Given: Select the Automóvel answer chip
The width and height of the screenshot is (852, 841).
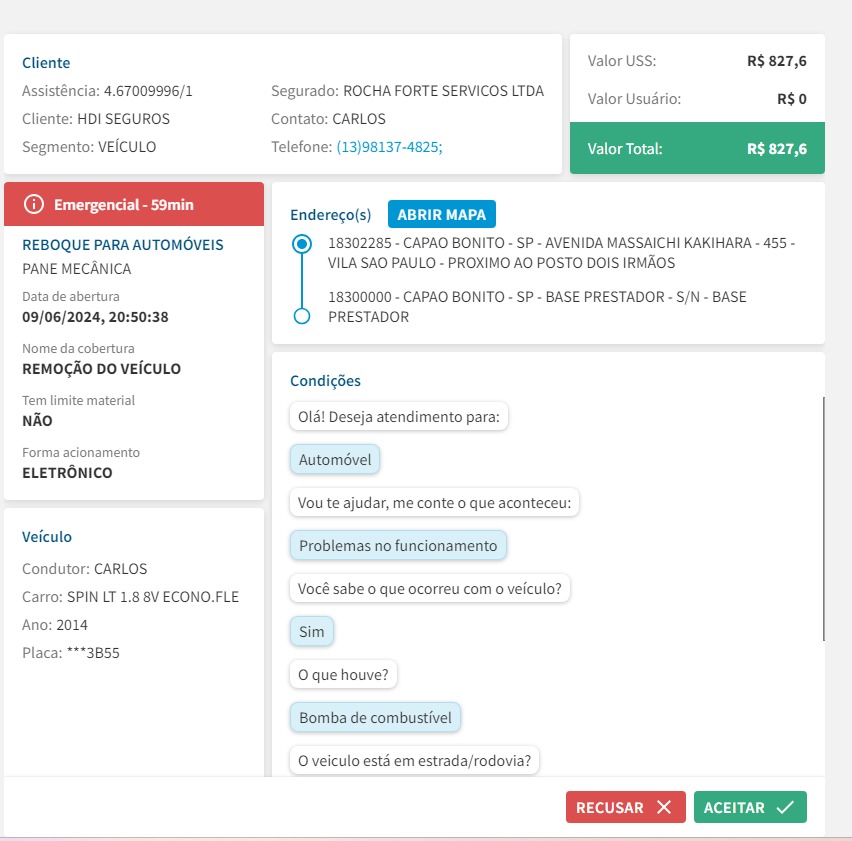Looking at the screenshot, I should point(335,460).
